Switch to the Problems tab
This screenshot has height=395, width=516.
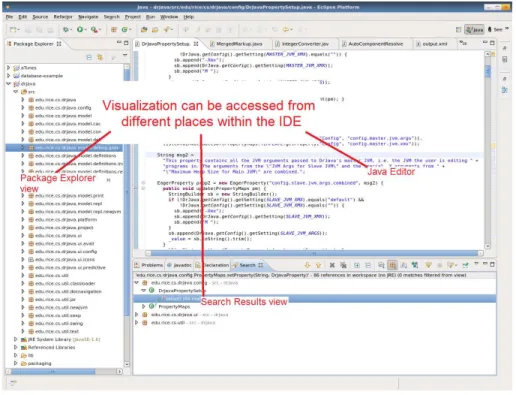tap(149, 265)
